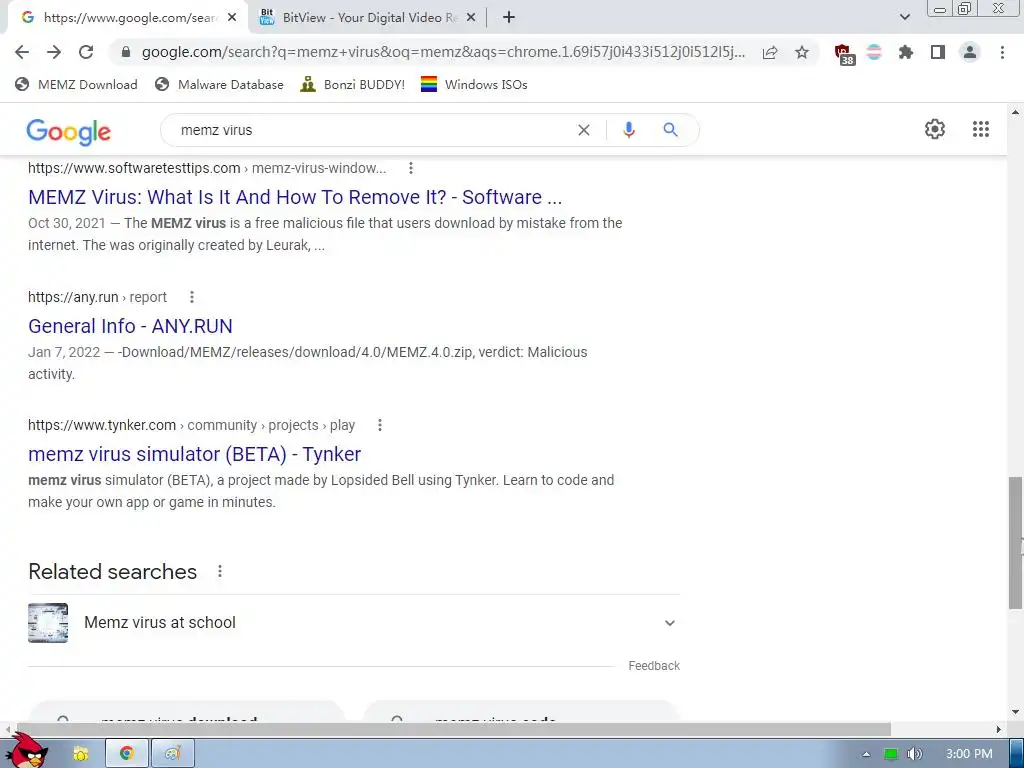Open options for any.run result
1024x768 pixels.
[x=191, y=297]
